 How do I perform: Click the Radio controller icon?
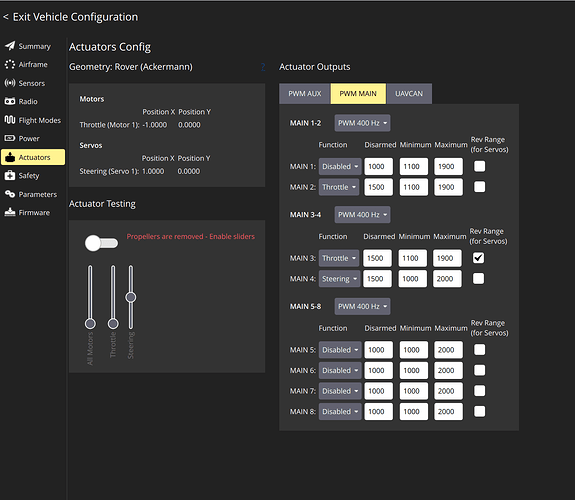(x=10, y=101)
